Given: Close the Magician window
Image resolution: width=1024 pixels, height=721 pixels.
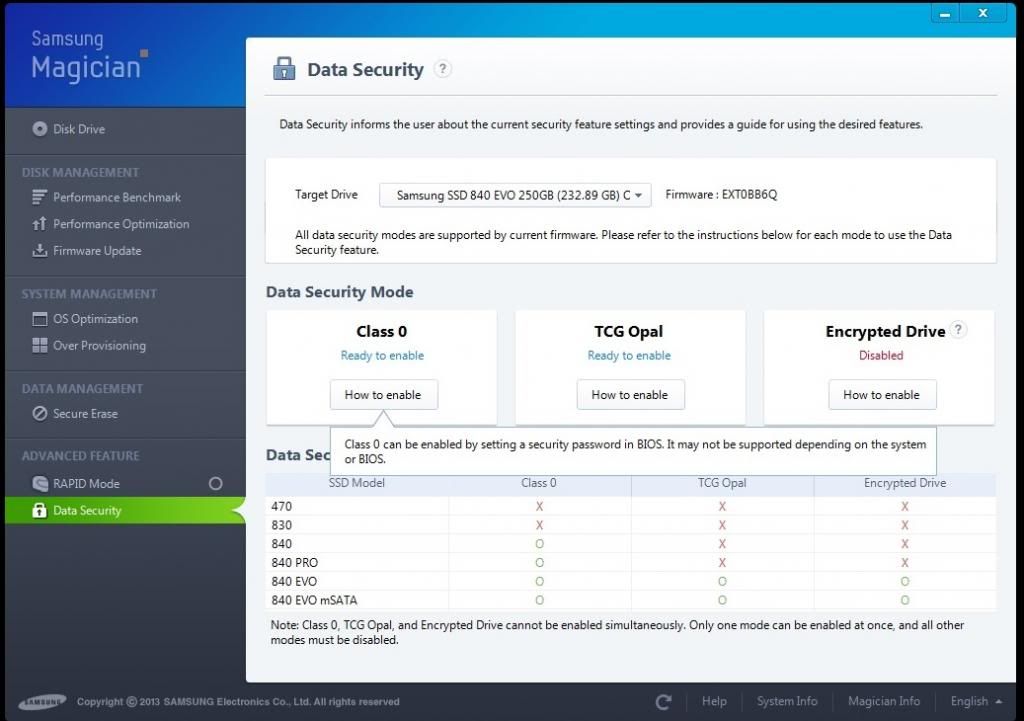Looking at the screenshot, I should point(983,13).
